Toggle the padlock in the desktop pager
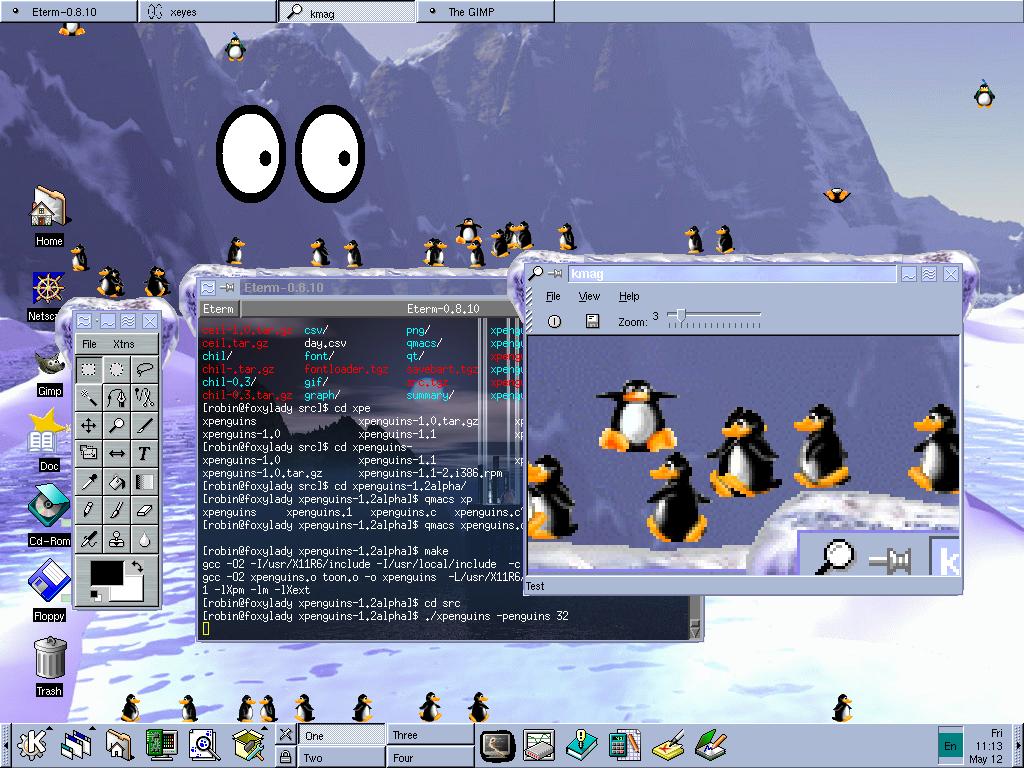Image resolution: width=1024 pixels, height=768 pixels. (x=285, y=757)
